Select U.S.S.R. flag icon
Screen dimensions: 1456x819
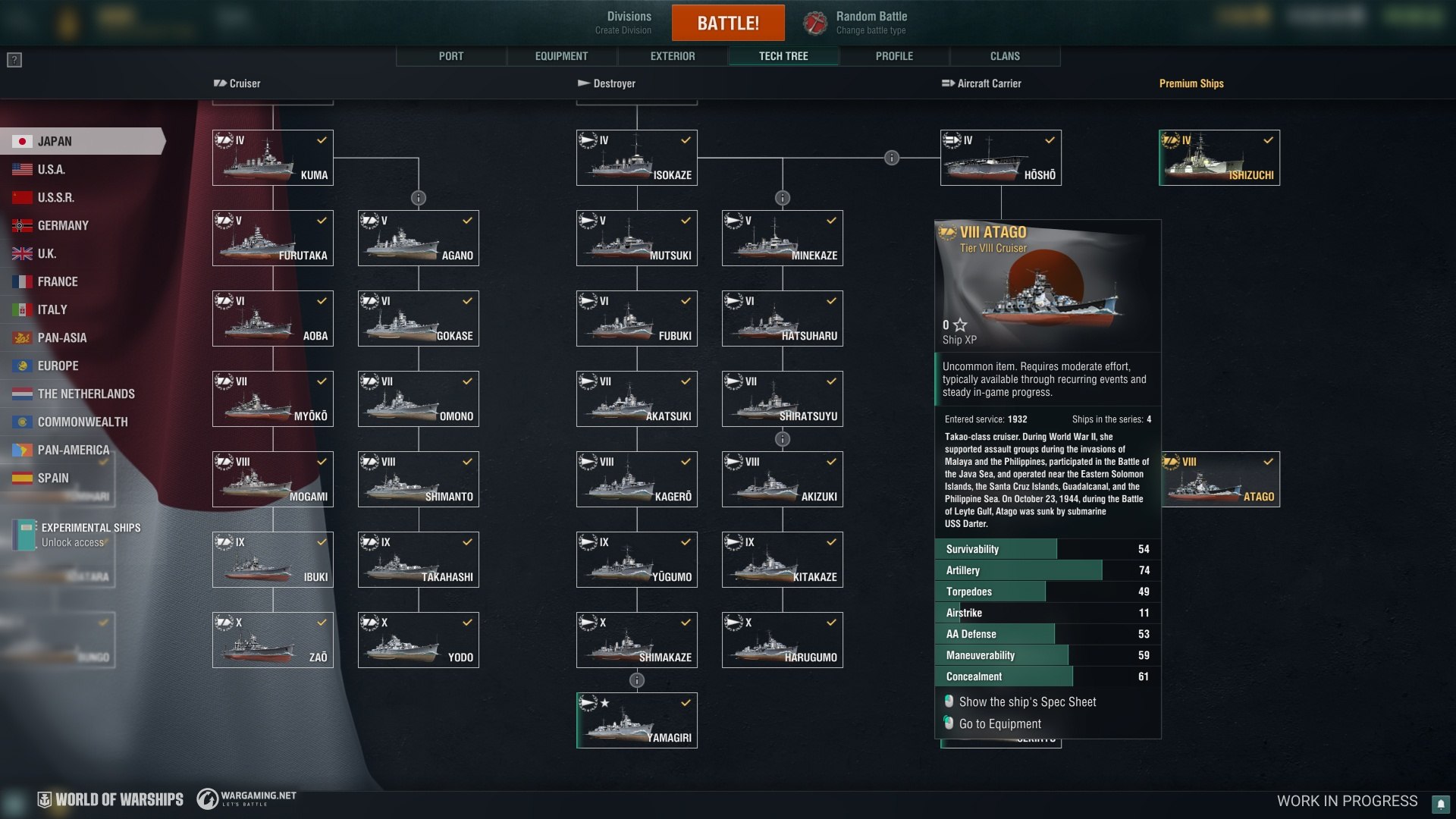tap(22, 197)
